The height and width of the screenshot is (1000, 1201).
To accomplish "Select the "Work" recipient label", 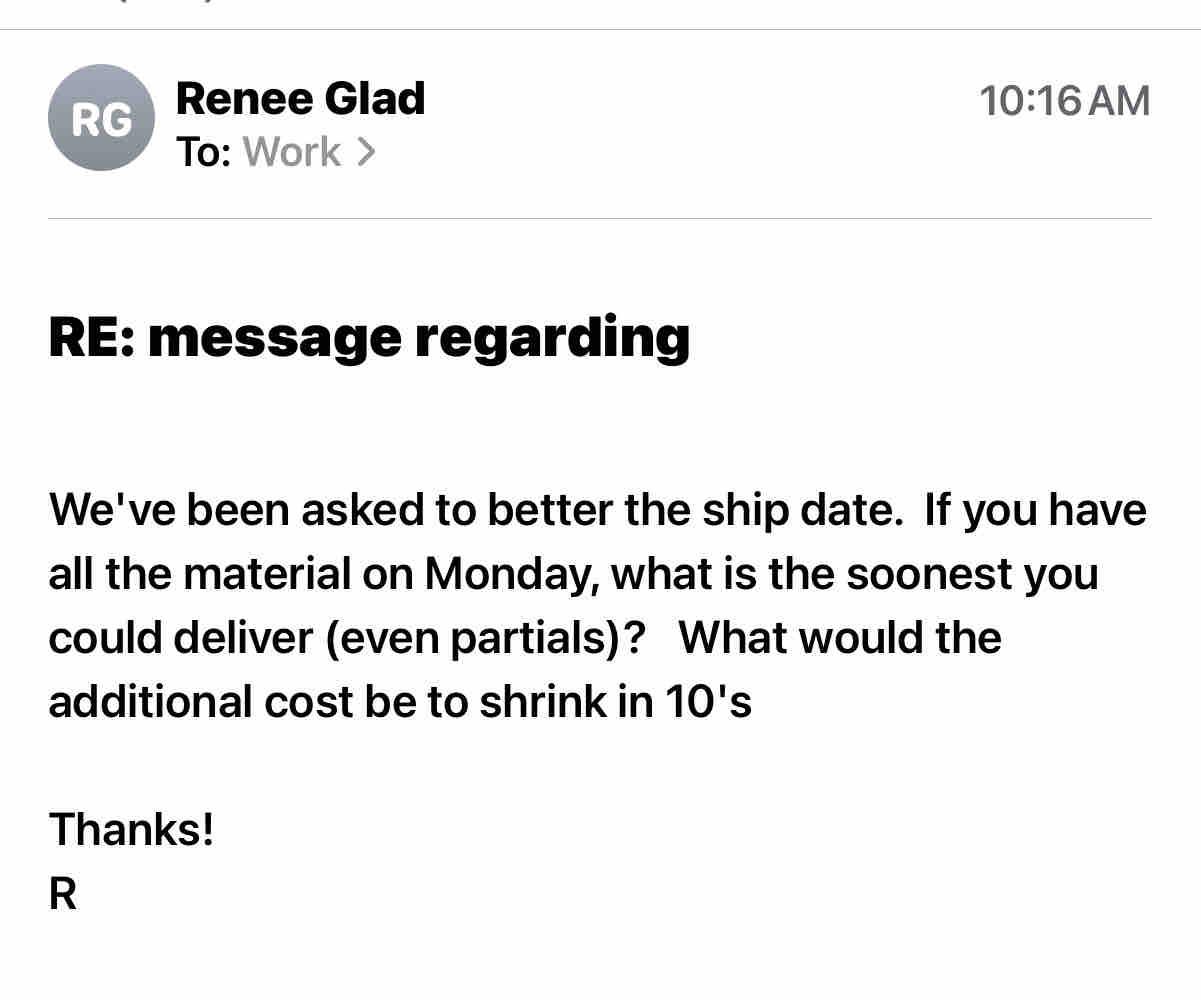I will coord(291,152).
